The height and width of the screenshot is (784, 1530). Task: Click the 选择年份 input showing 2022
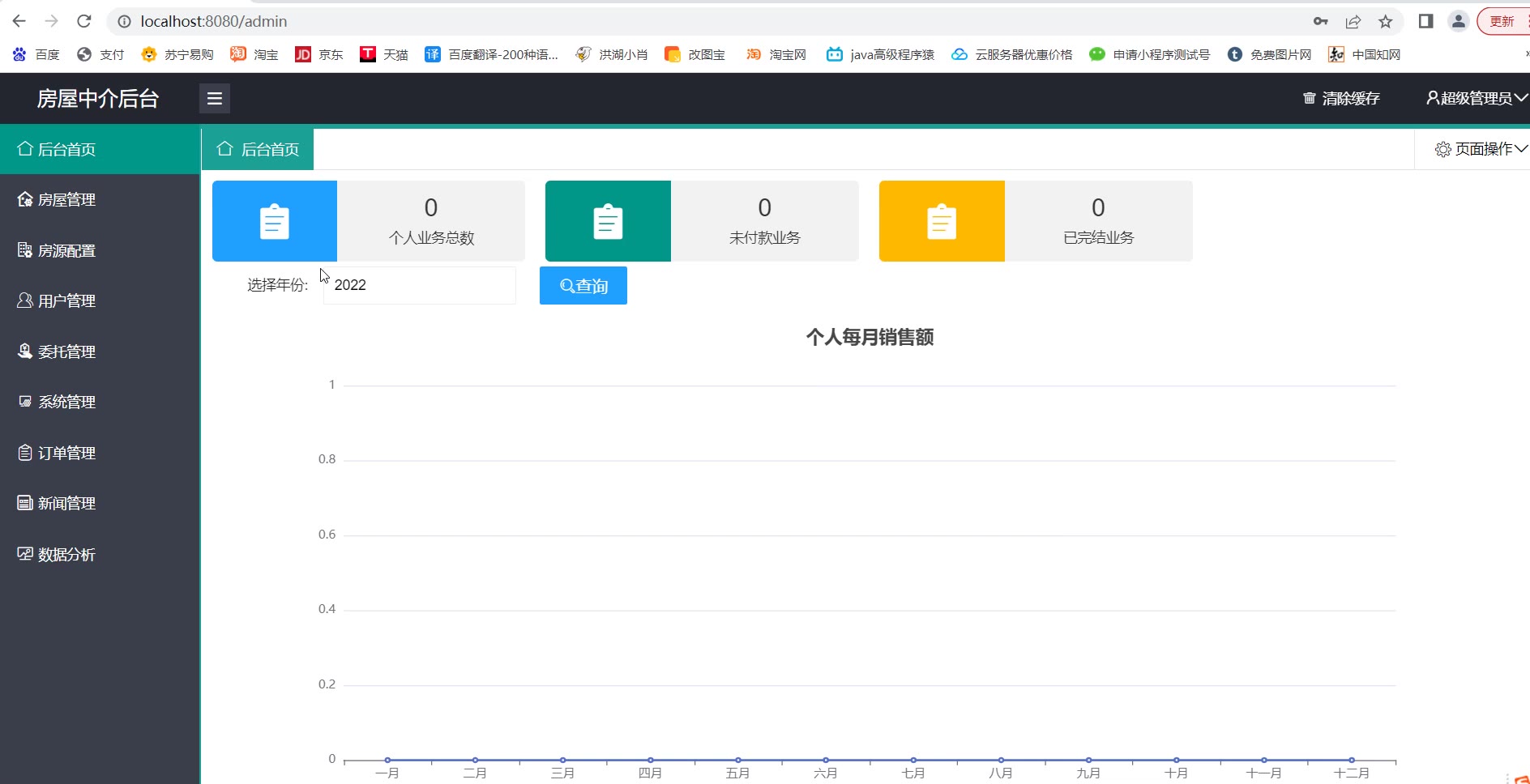tap(419, 285)
